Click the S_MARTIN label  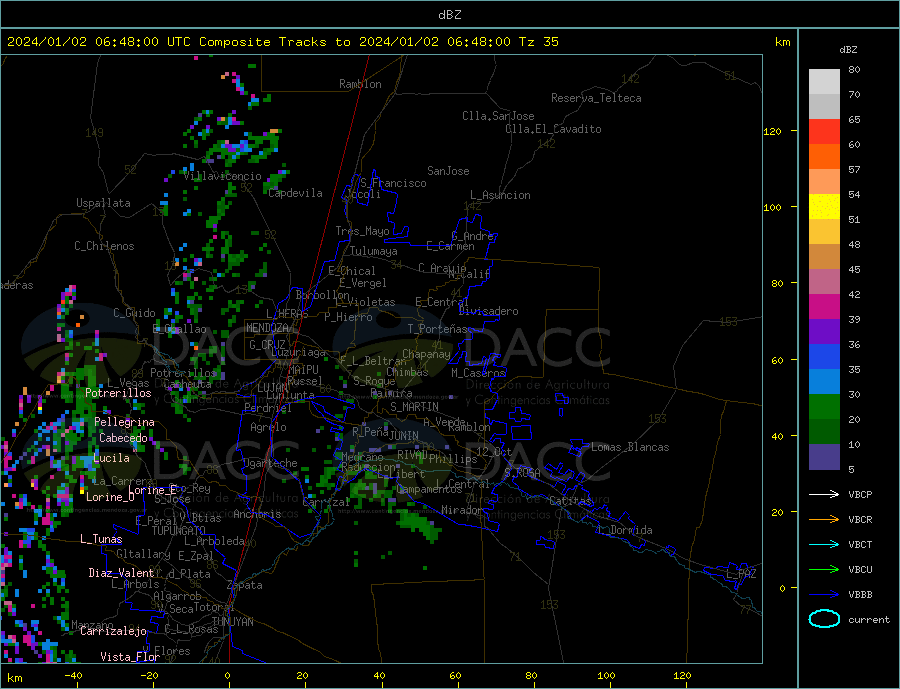414,407
